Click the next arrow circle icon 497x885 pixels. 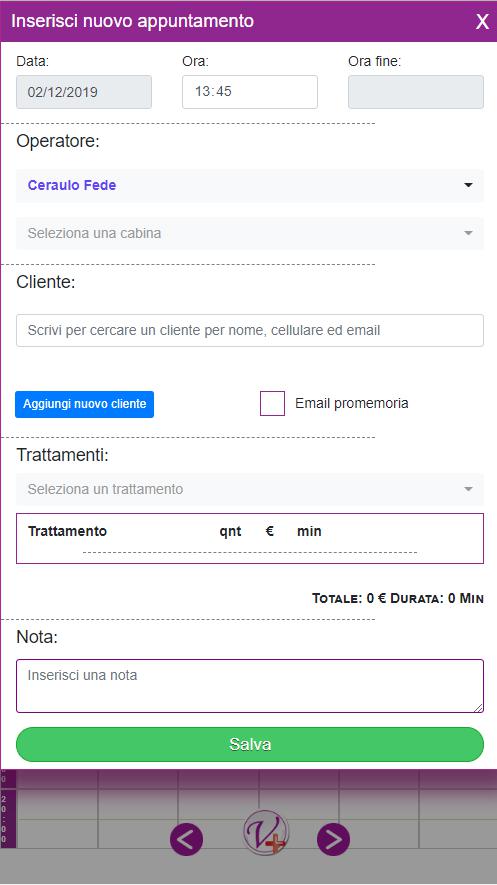(333, 839)
